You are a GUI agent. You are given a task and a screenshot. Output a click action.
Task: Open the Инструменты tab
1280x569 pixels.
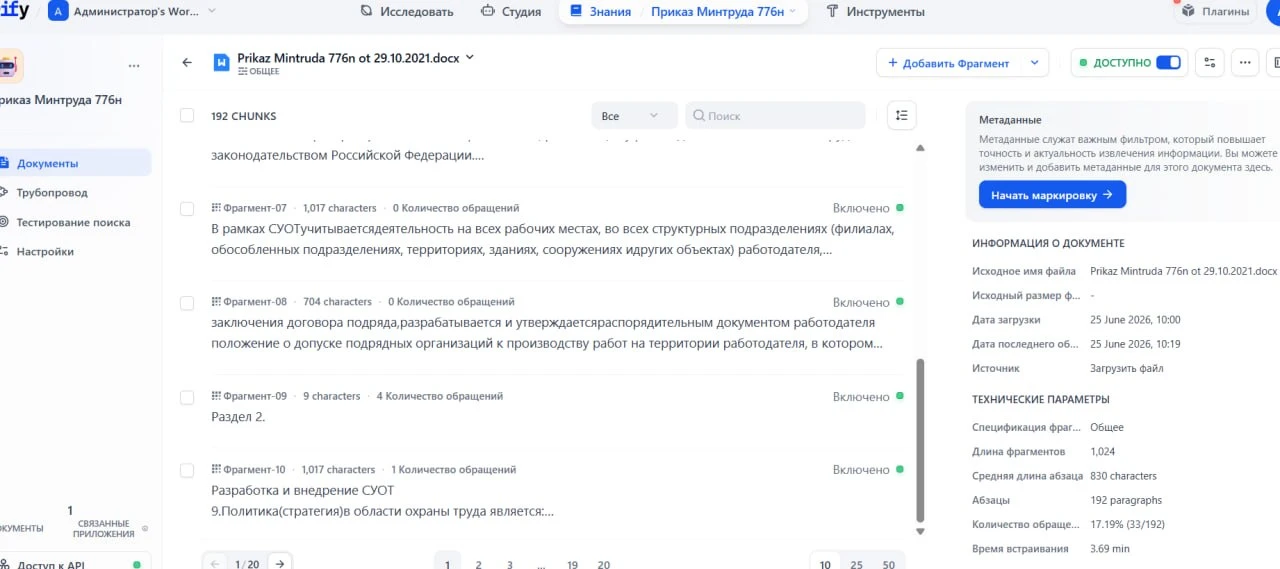[874, 12]
